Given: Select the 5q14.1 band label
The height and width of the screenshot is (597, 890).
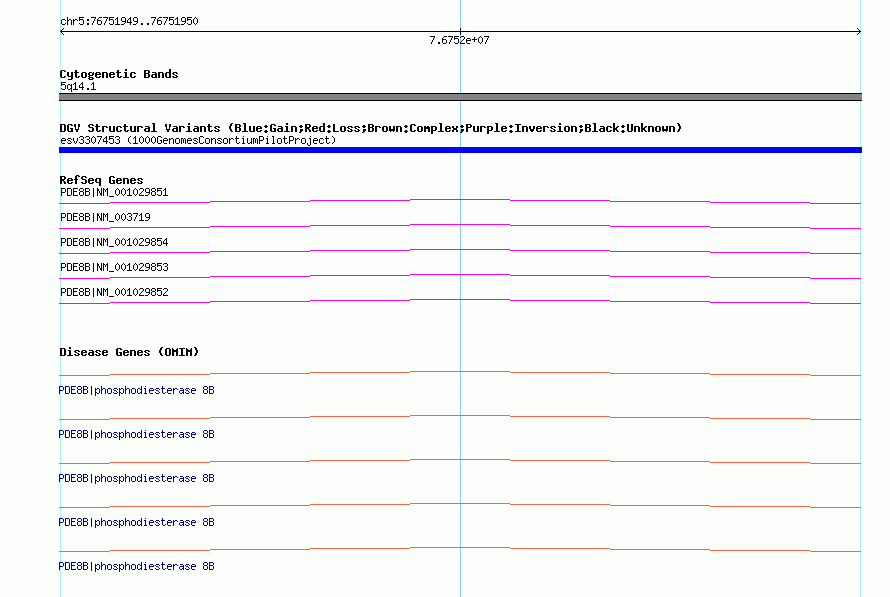Looking at the screenshot, I should [x=78, y=86].
